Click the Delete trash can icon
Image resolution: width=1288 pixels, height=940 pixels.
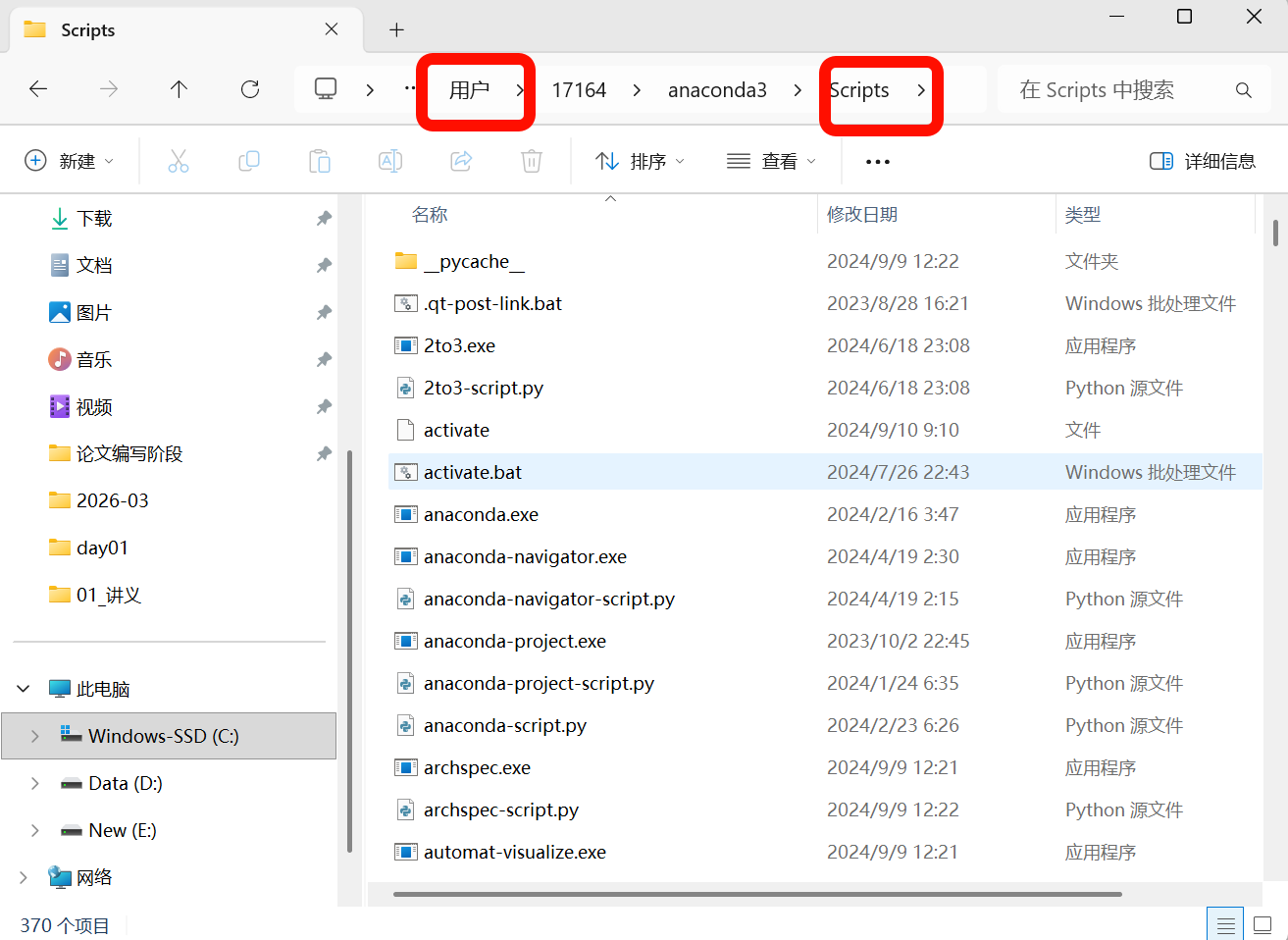532,161
